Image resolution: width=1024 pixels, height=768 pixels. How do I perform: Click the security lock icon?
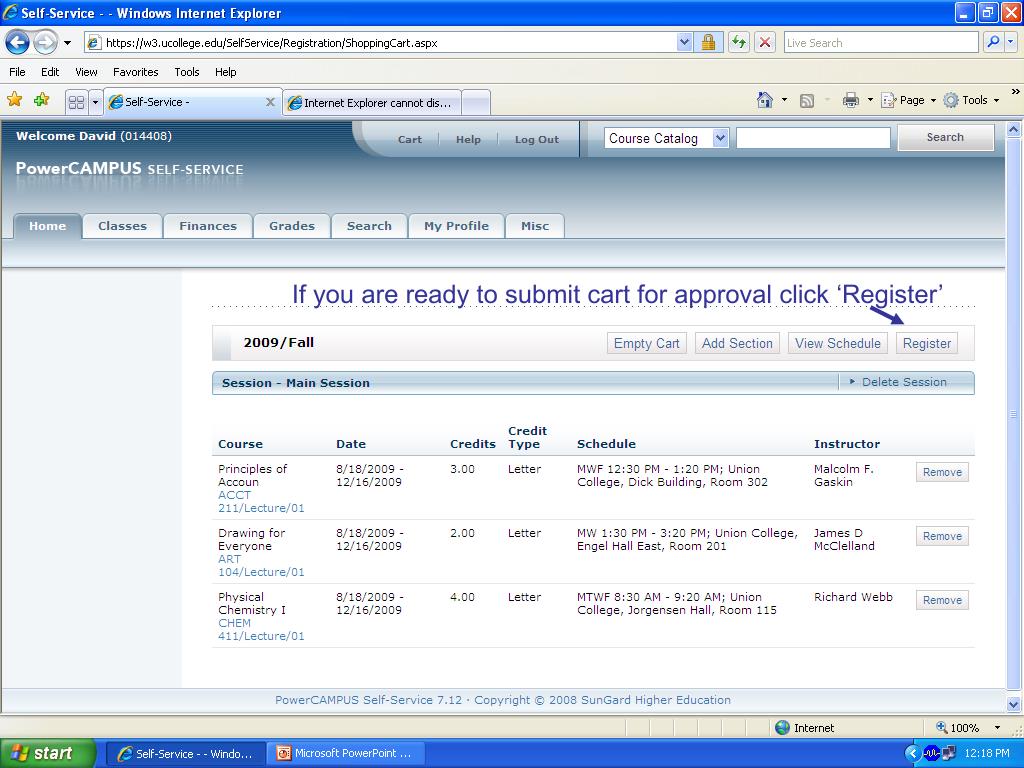708,43
